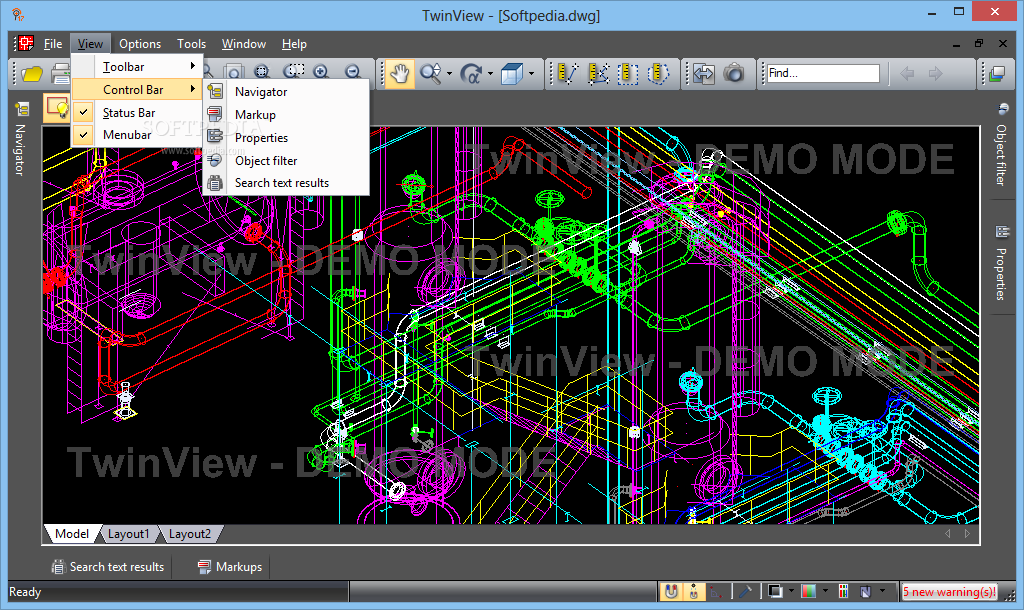The width and height of the screenshot is (1024, 610).
Task: Click the Zoom Window dashed-rectangle icon
Action: pyautogui.click(x=293, y=72)
